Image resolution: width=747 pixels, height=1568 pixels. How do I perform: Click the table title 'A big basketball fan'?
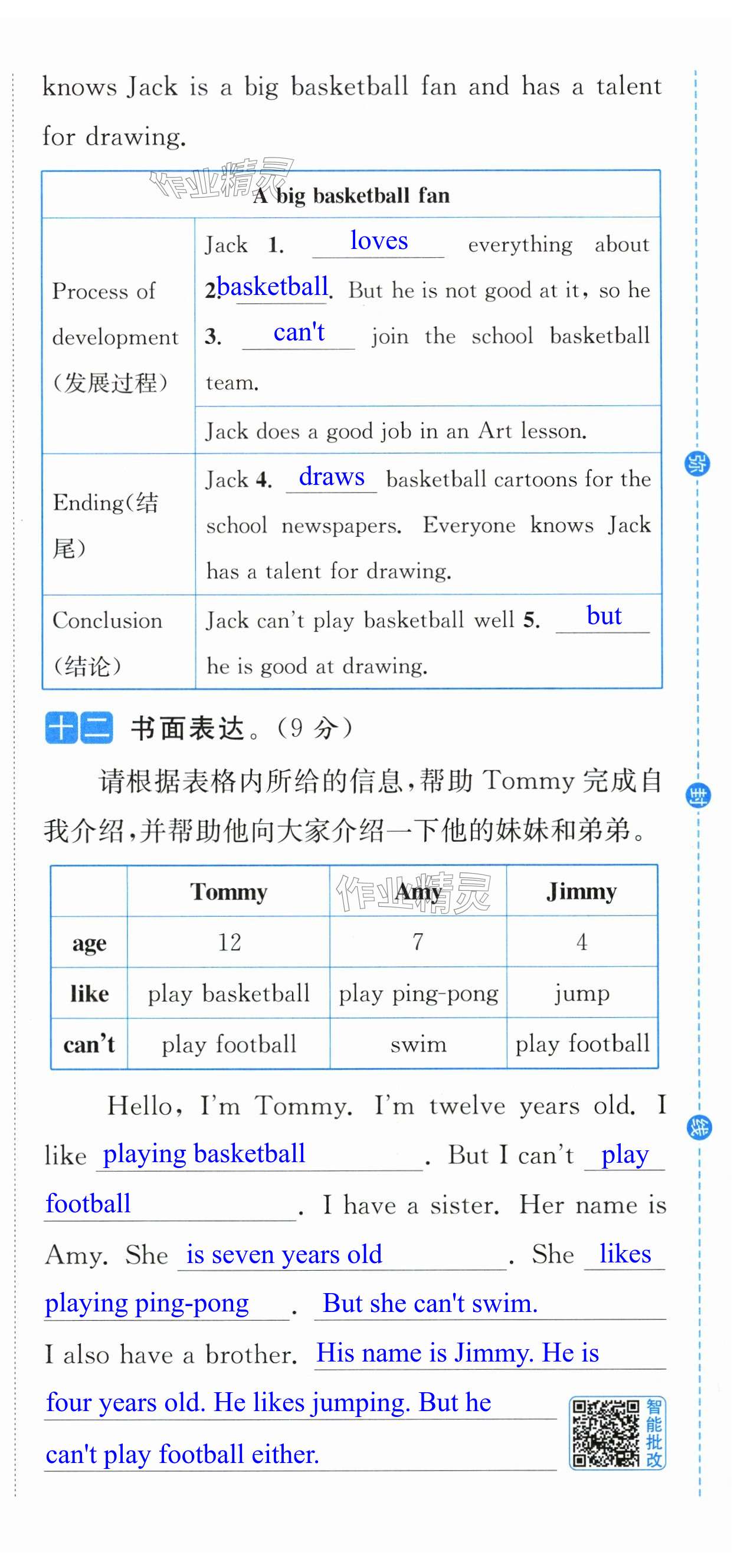351,196
